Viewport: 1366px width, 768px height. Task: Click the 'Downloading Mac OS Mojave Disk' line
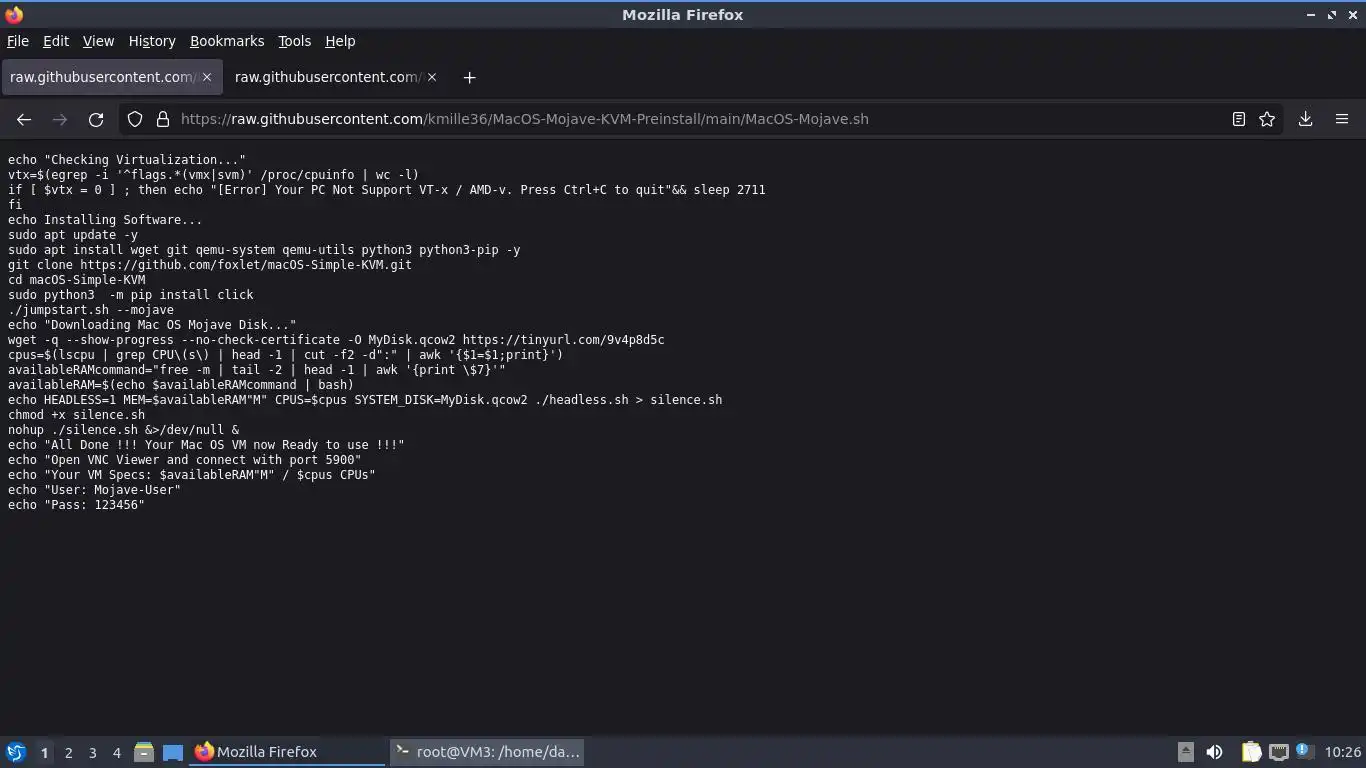pyautogui.click(x=152, y=325)
